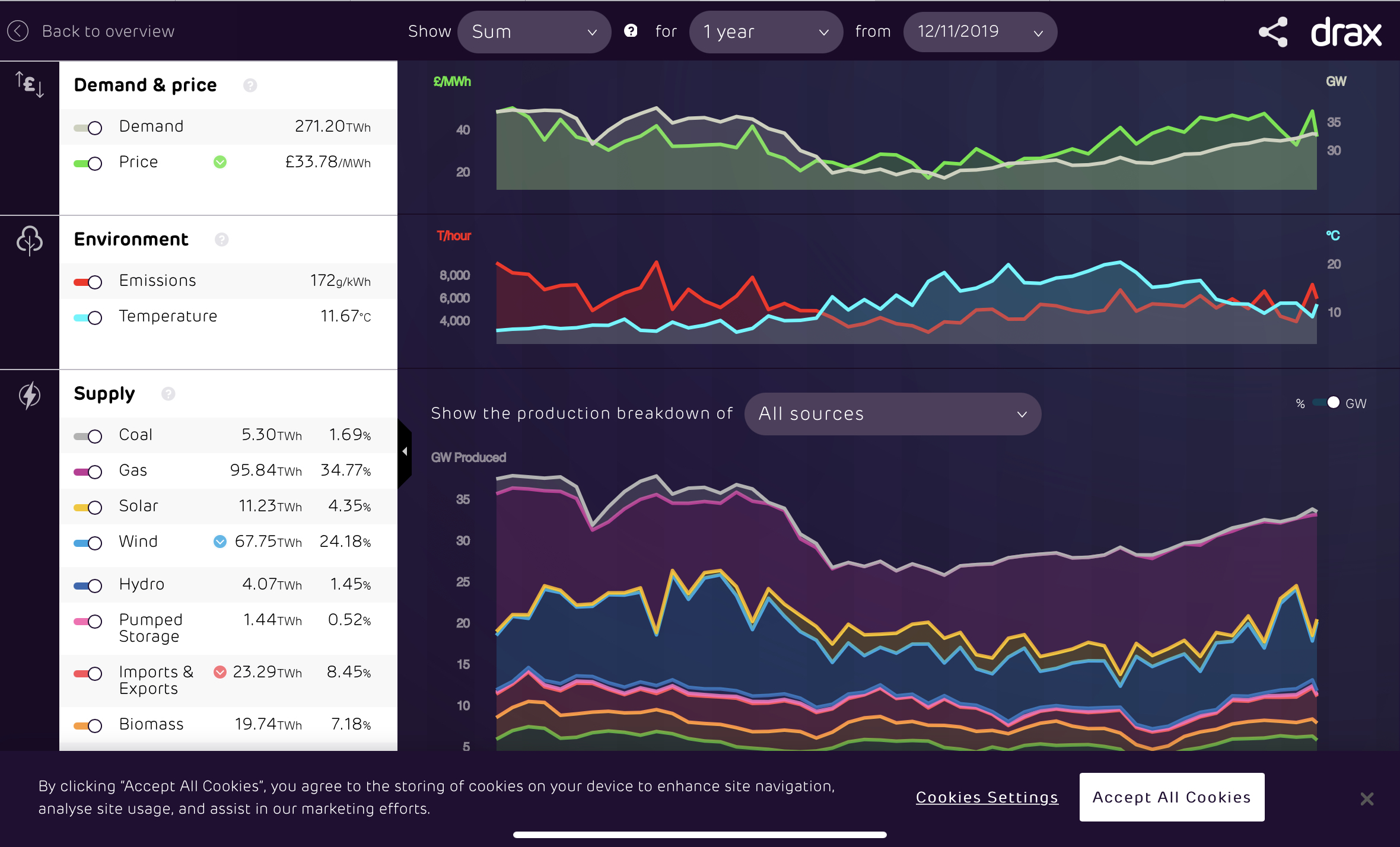
Task: Select the Environment tree icon in sidebar
Action: 30,241
